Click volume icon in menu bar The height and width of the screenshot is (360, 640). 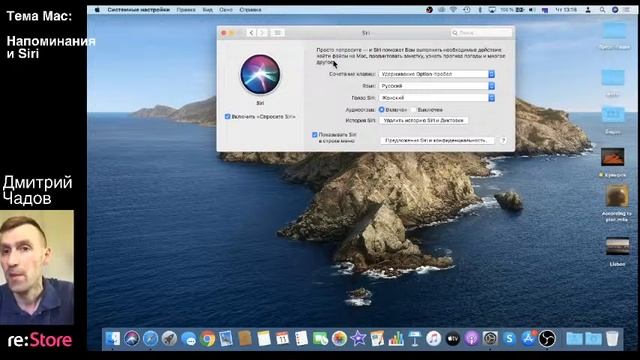532,9
